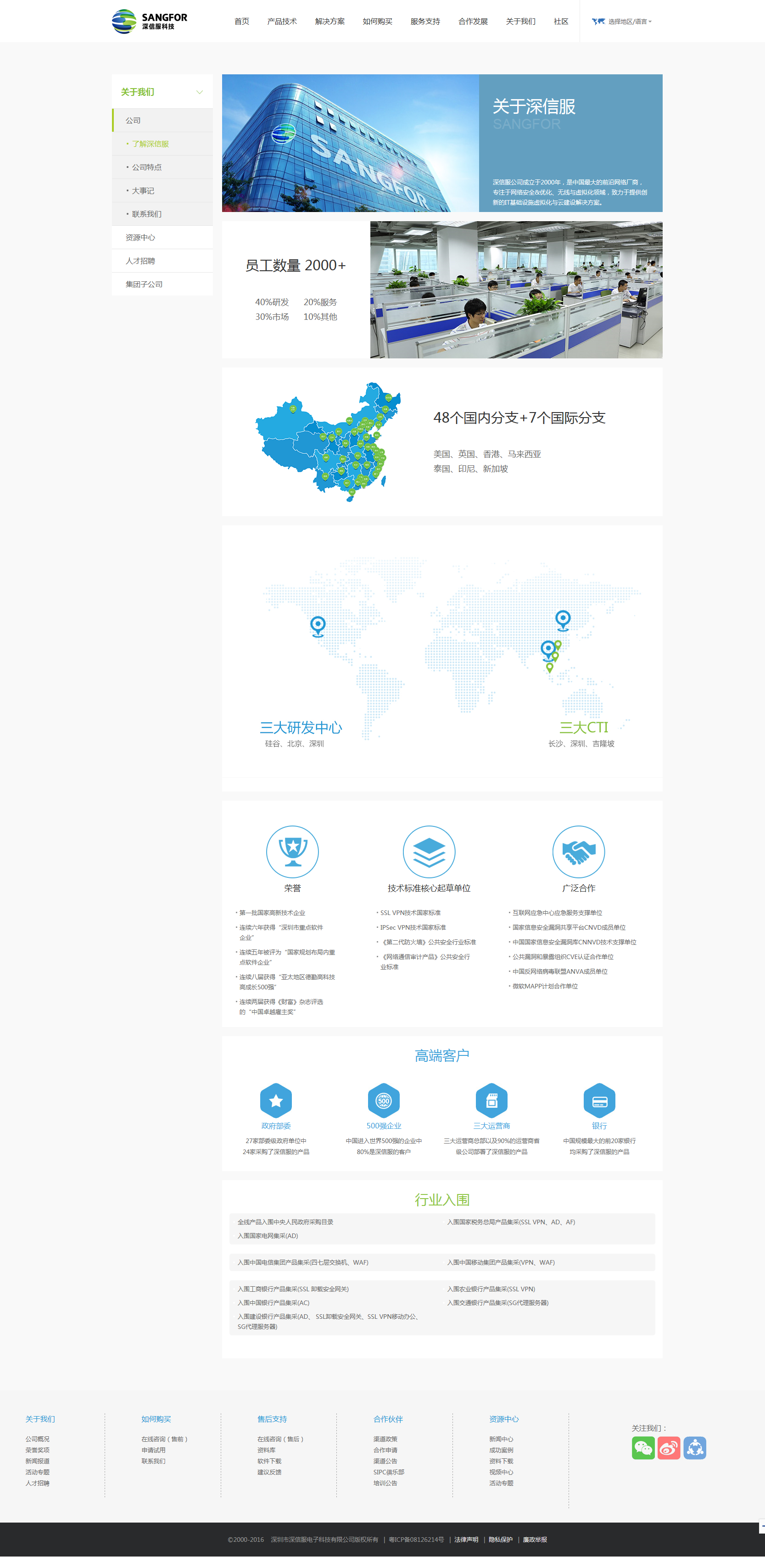This screenshot has height=1568, width=765.
Task: Click the bank card 银行 hexagon icon
Action: point(599,1100)
